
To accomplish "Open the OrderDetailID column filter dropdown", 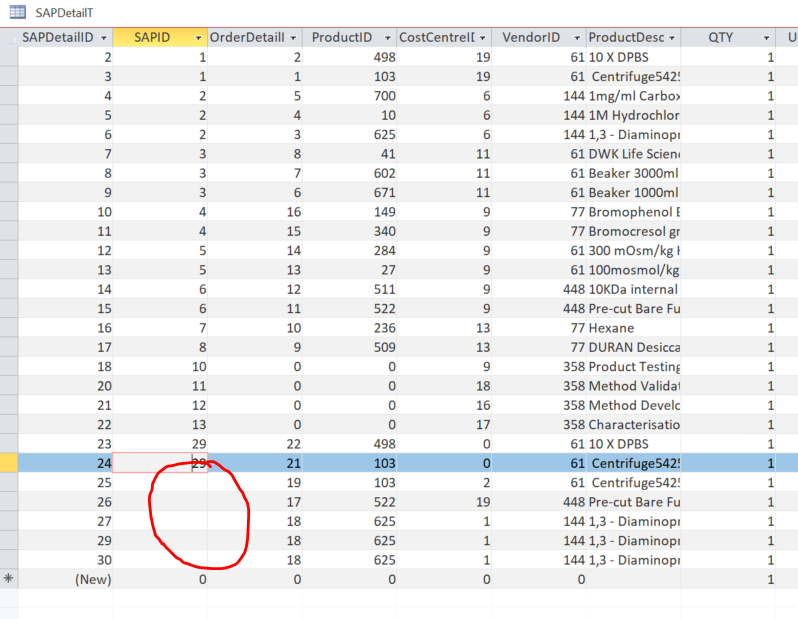I will coord(294,38).
